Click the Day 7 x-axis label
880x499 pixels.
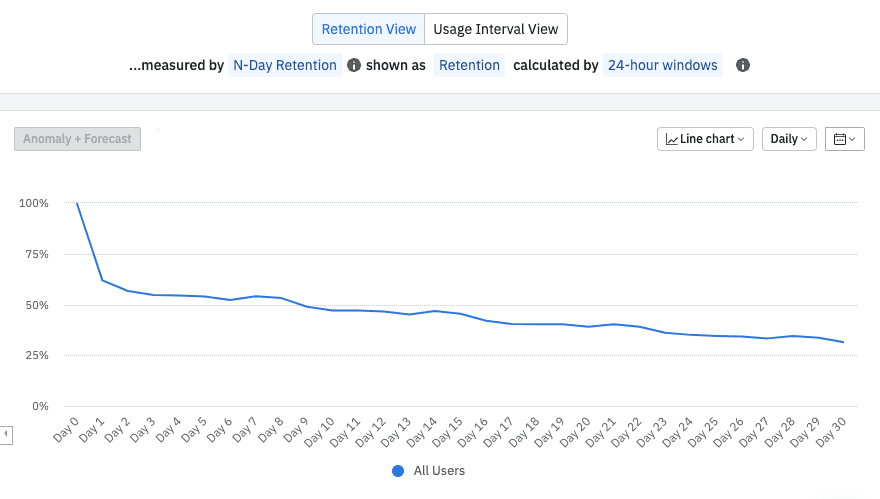pos(244,430)
